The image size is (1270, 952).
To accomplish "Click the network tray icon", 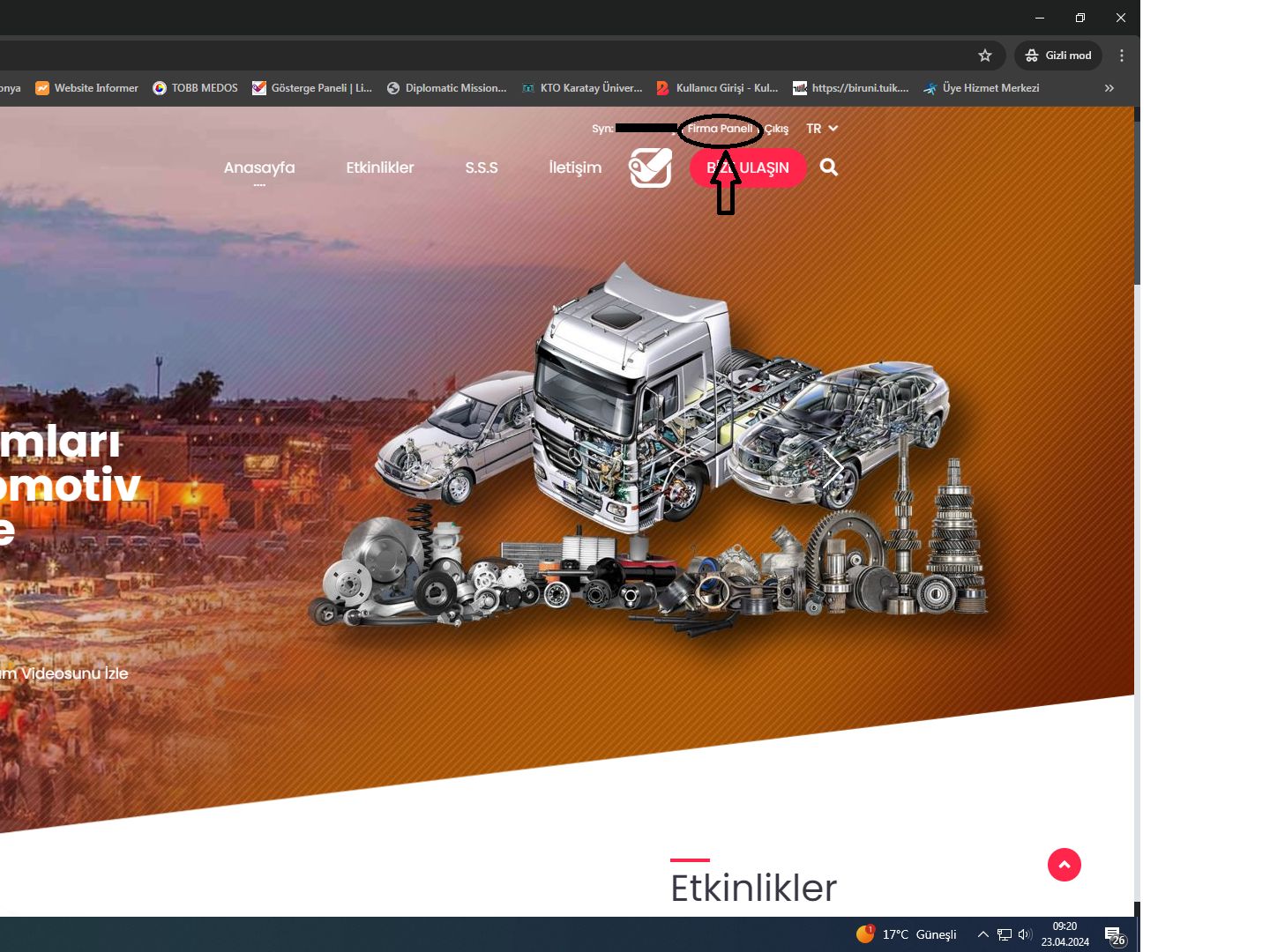I will point(1004,934).
